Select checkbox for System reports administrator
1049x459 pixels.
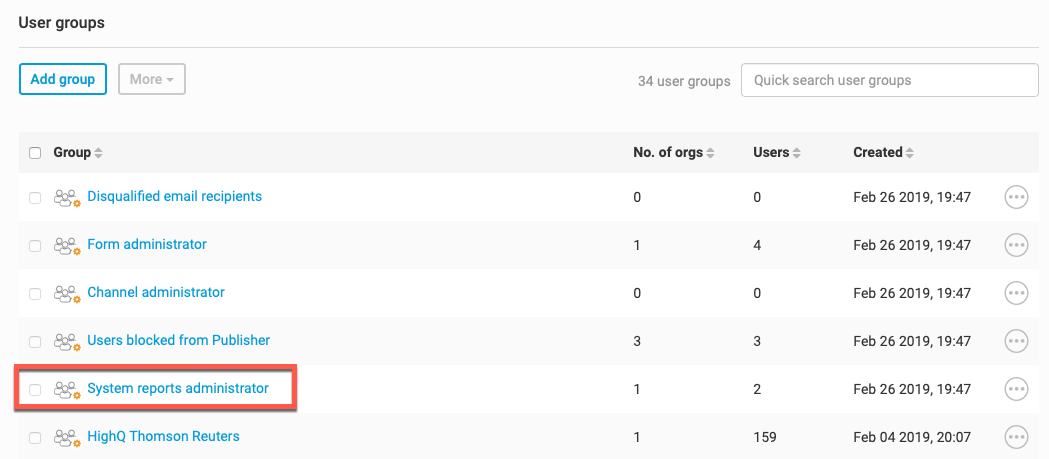(35, 389)
